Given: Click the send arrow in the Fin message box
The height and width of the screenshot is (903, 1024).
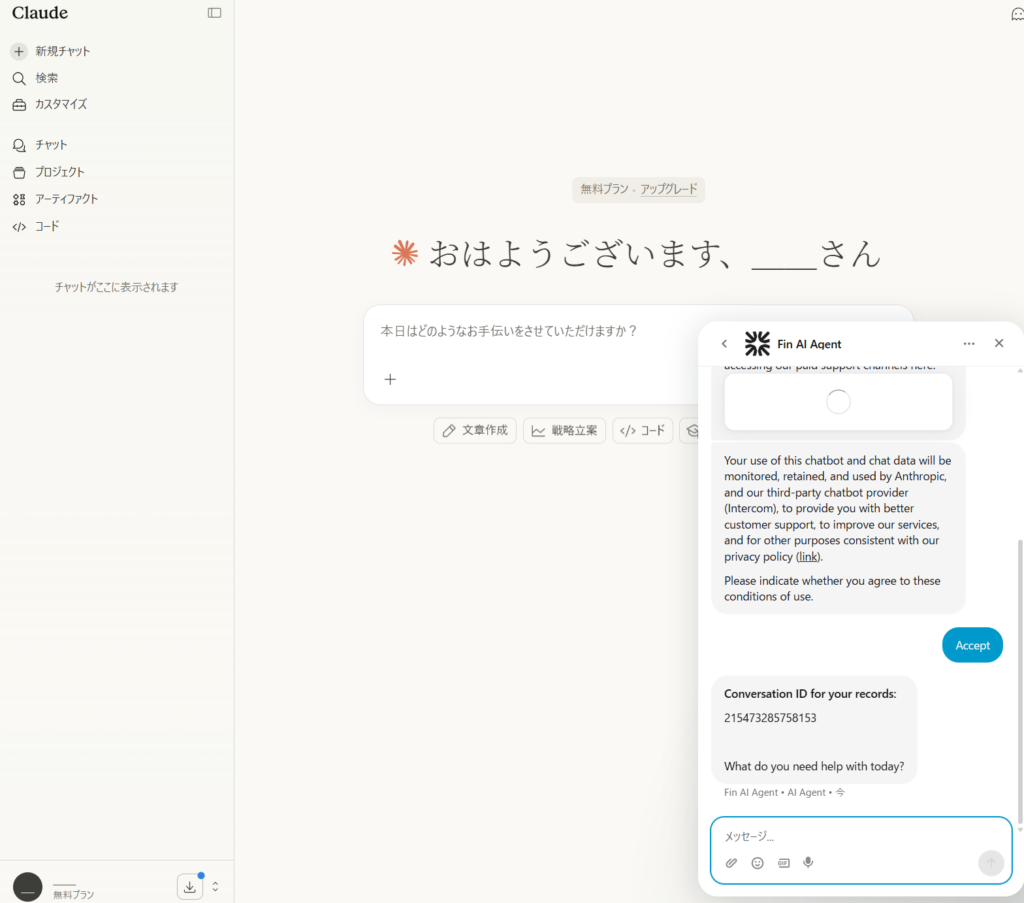Looking at the screenshot, I should [990, 862].
